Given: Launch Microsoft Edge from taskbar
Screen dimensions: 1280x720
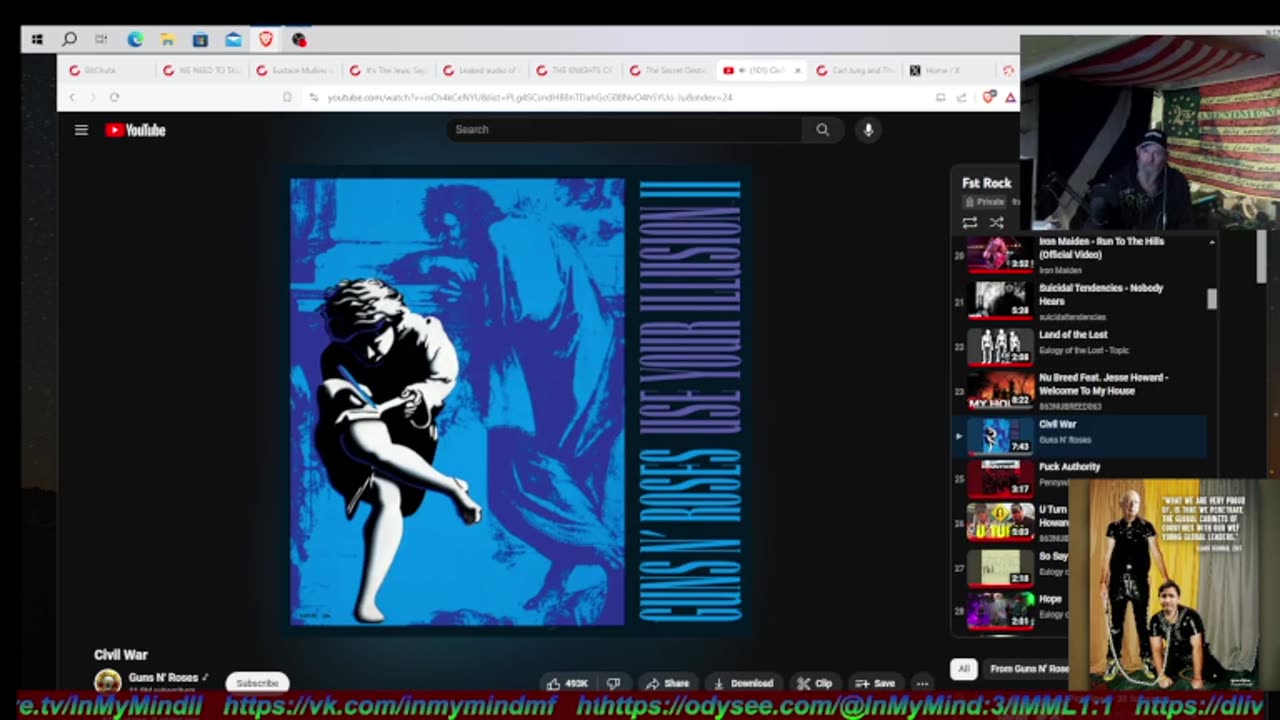Looking at the screenshot, I should 135,40.
